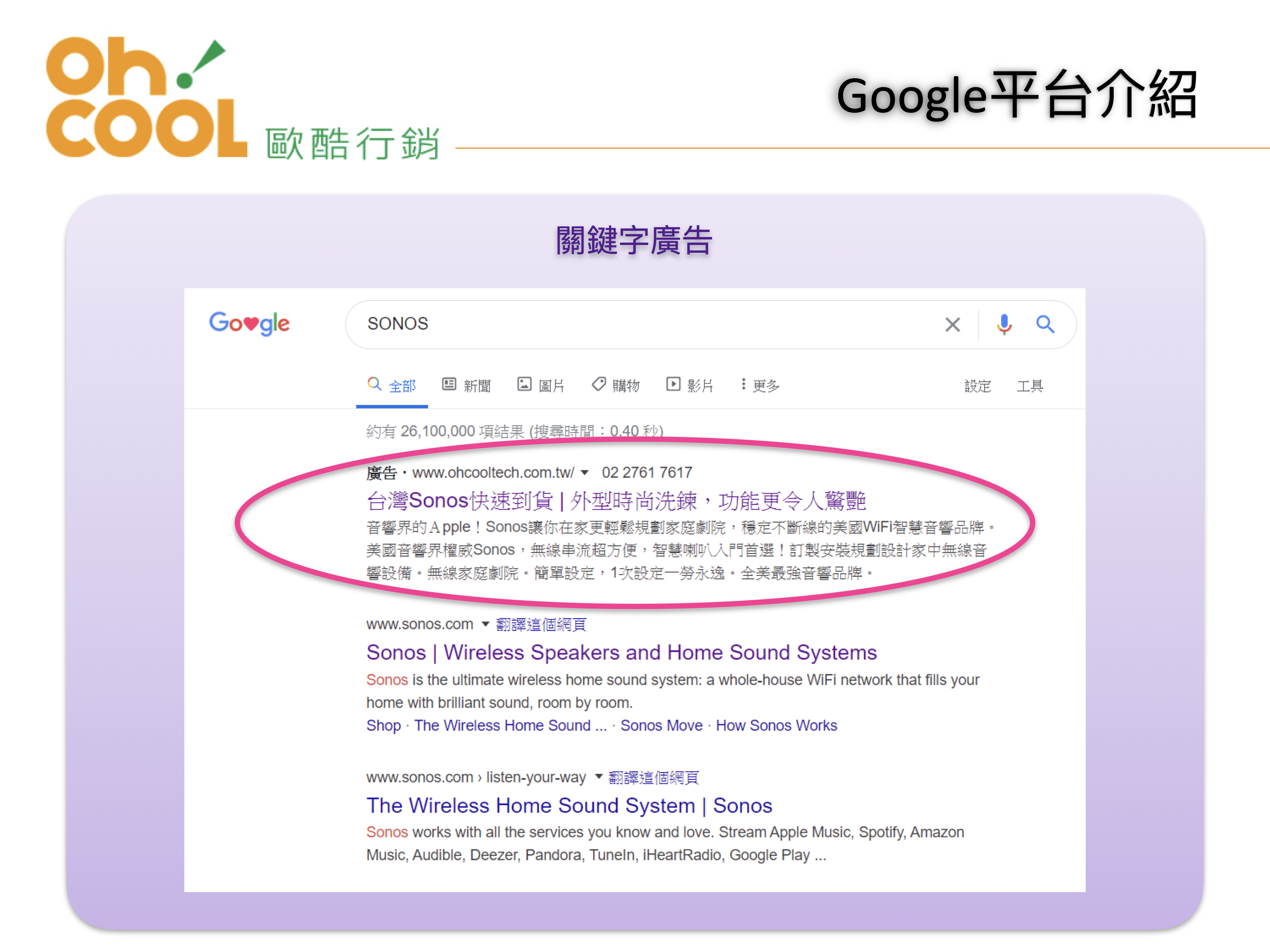Start voice search with the microphone icon
The height and width of the screenshot is (952, 1270).
click(x=1004, y=325)
